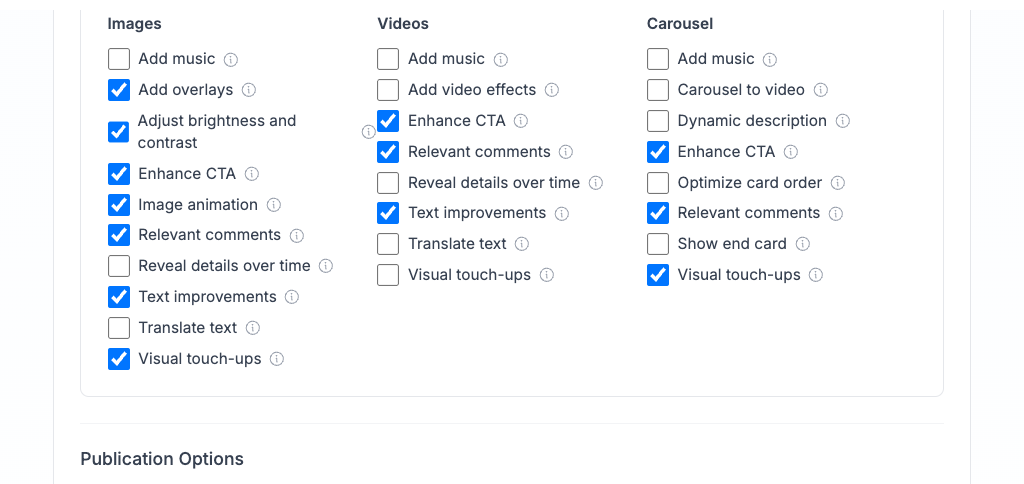Show info about Dynamic description

point(843,121)
